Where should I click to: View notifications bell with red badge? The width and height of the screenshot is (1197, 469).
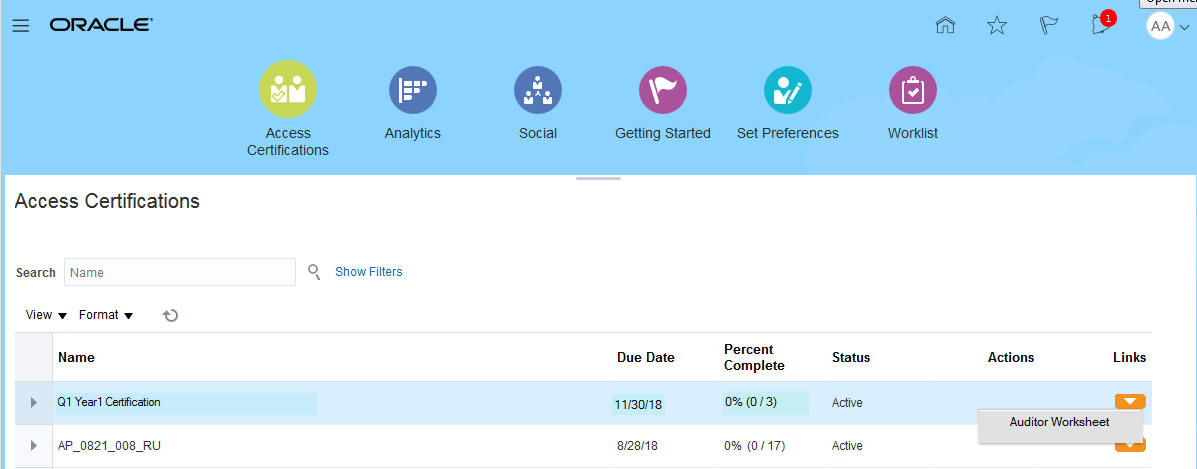(x=1102, y=25)
